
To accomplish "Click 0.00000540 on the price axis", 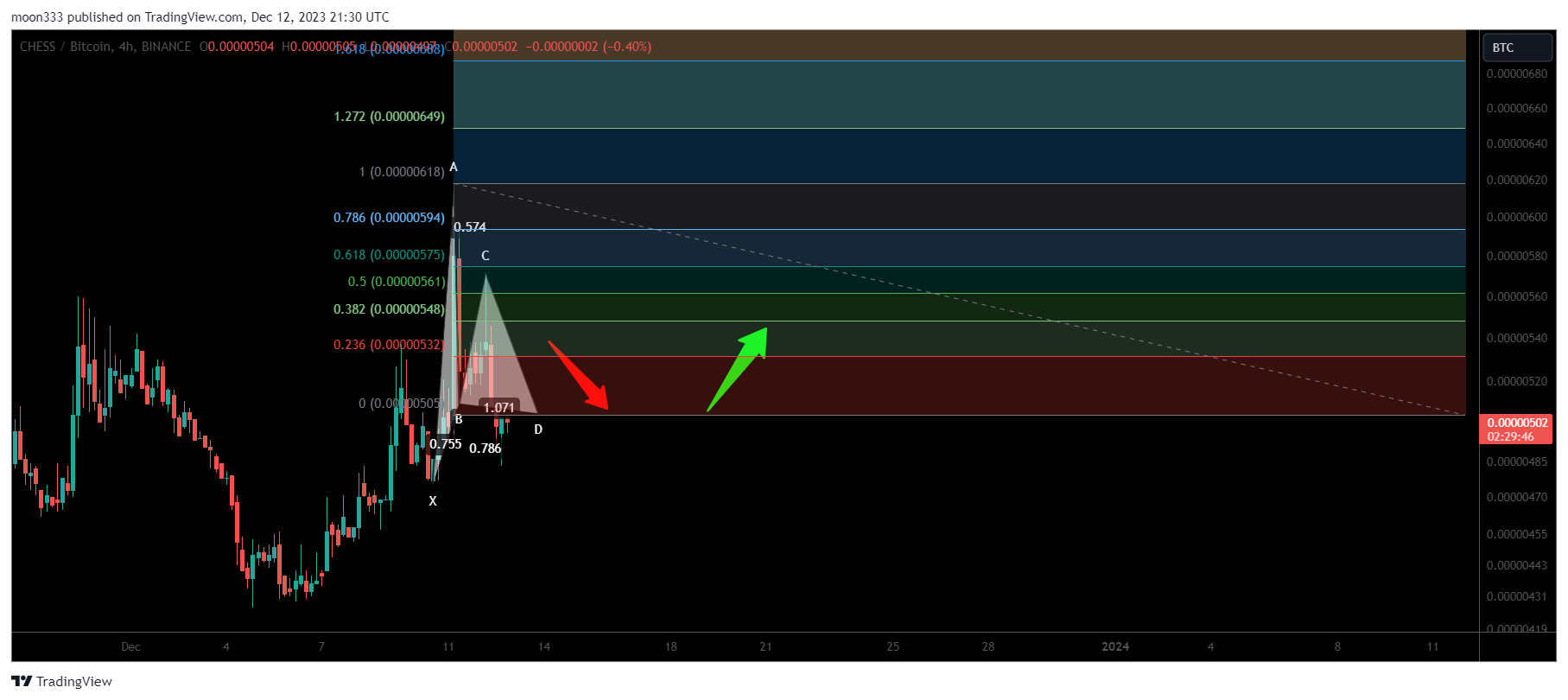I will [1517, 339].
